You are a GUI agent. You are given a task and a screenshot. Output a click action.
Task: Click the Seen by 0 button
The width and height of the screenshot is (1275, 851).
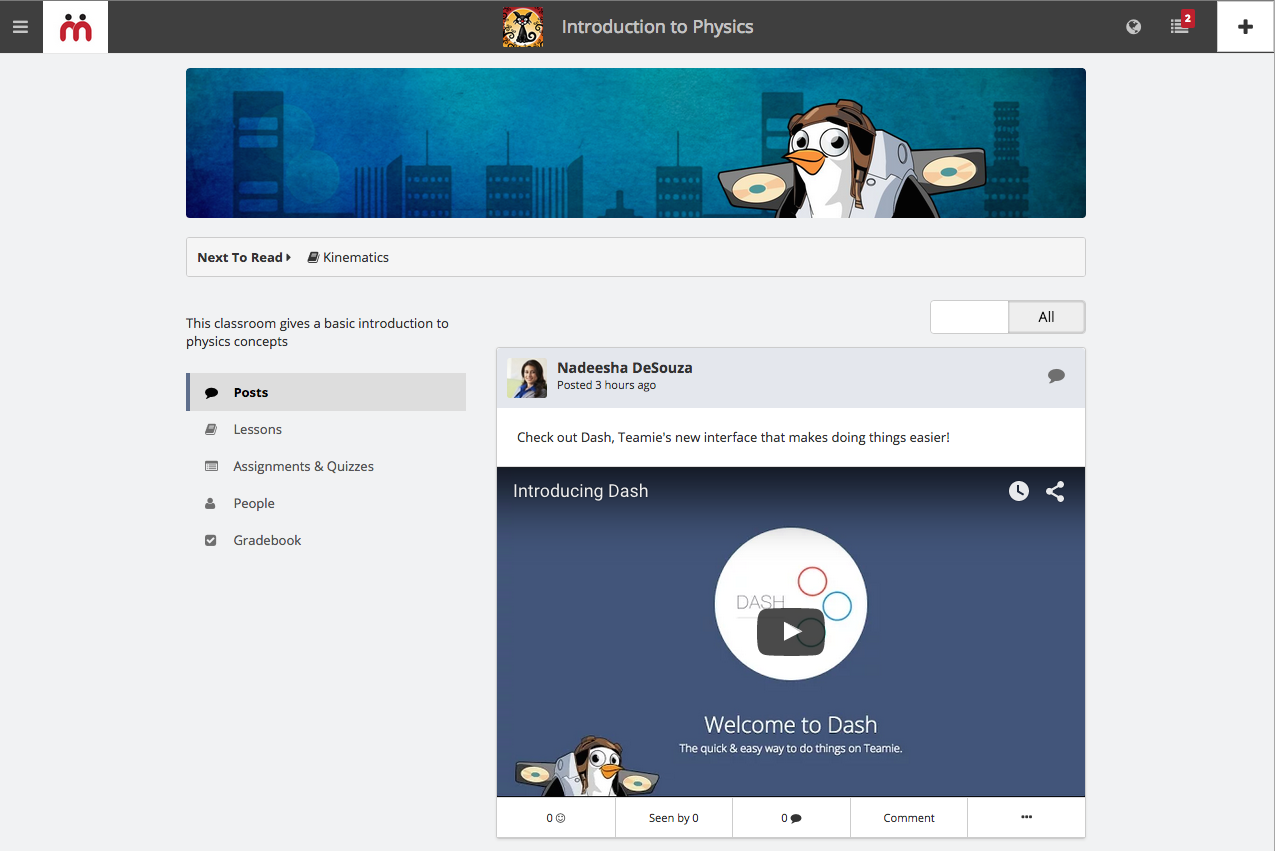(x=674, y=818)
